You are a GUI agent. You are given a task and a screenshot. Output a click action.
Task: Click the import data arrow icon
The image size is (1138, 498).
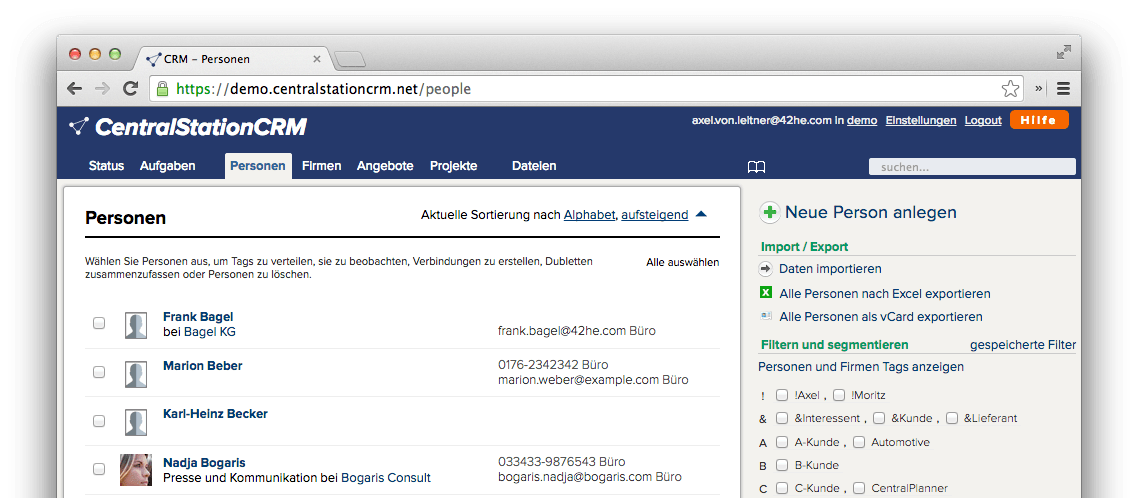(766, 269)
